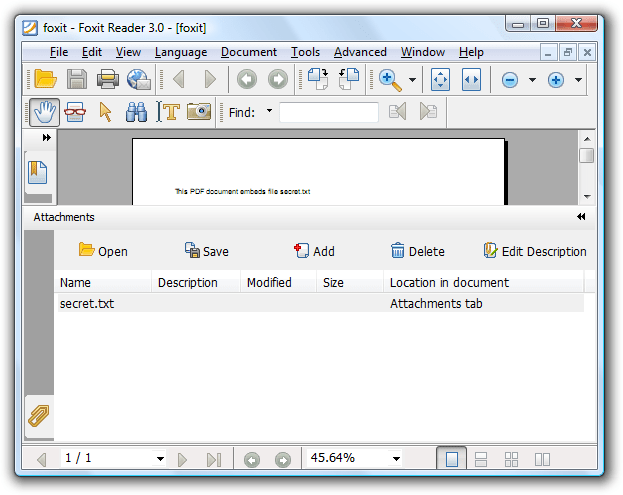Click inside the Find text field

(x=328, y=112)
